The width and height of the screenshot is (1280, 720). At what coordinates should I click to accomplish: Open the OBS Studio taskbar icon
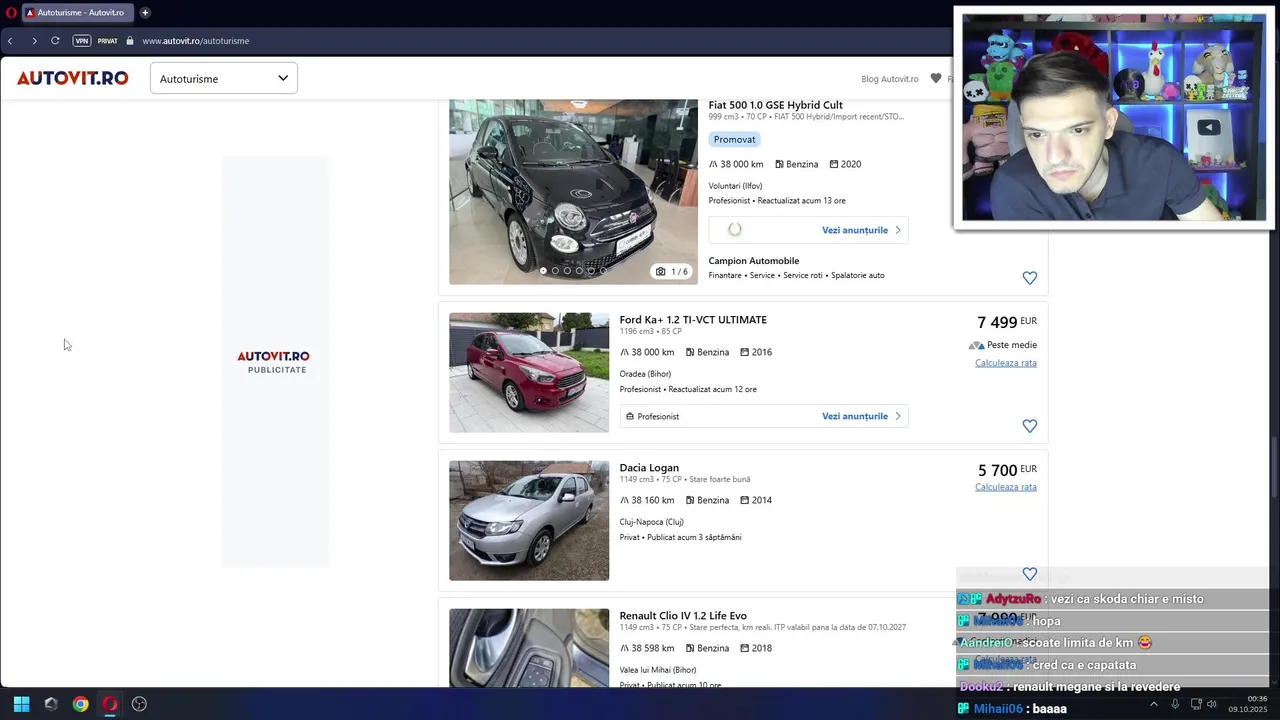point(139,704)
